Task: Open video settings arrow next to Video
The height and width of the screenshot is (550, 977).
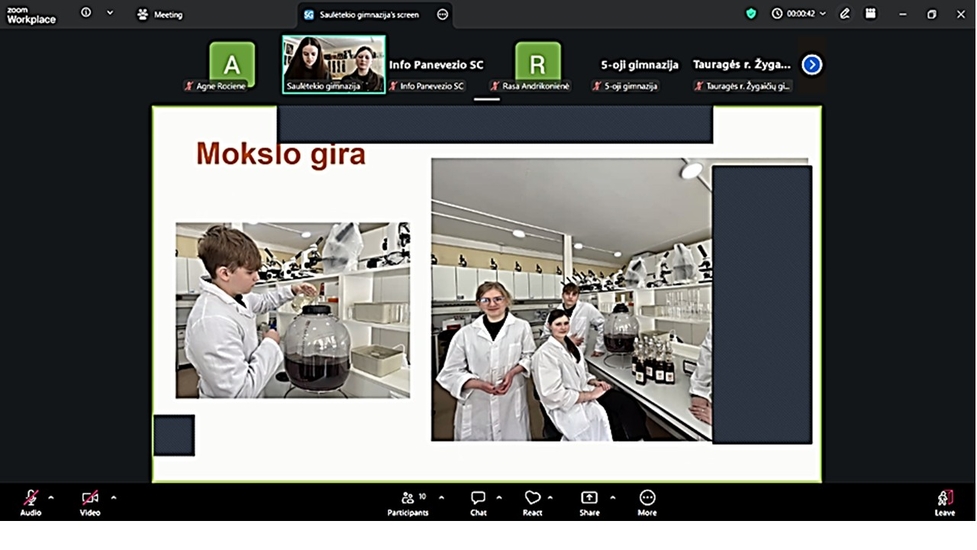Action: click(113, 497)
